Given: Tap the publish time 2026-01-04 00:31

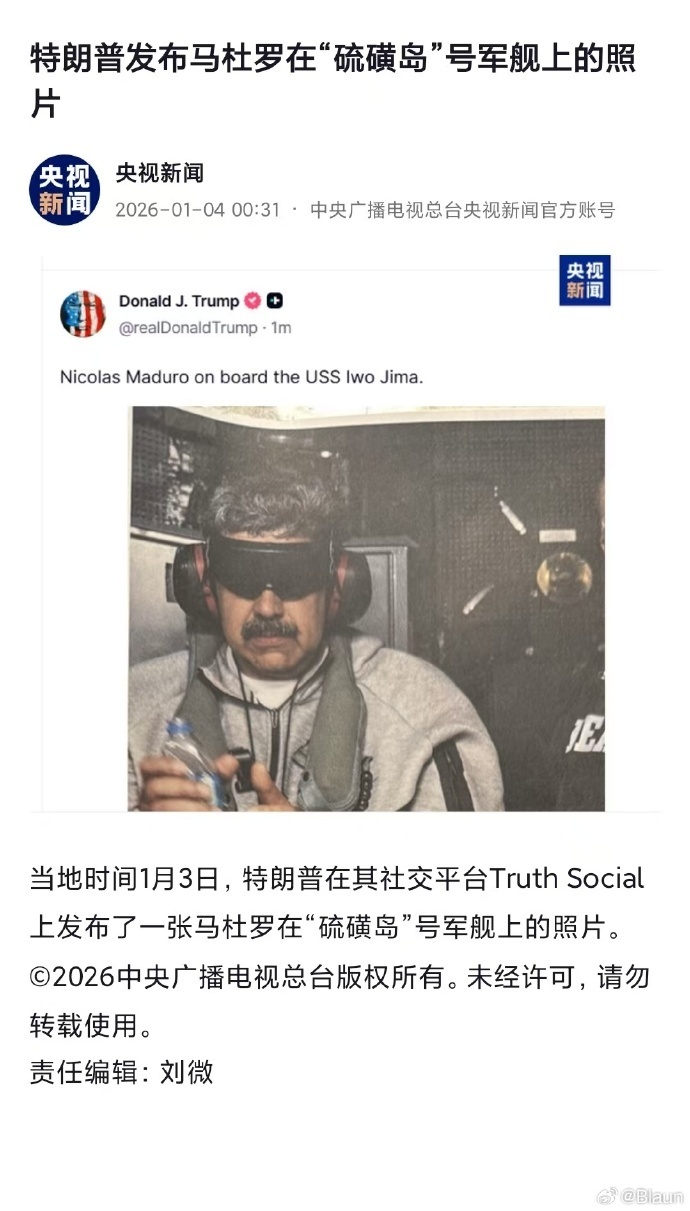Looking at the screenshot, I should [x=198, y=210].
